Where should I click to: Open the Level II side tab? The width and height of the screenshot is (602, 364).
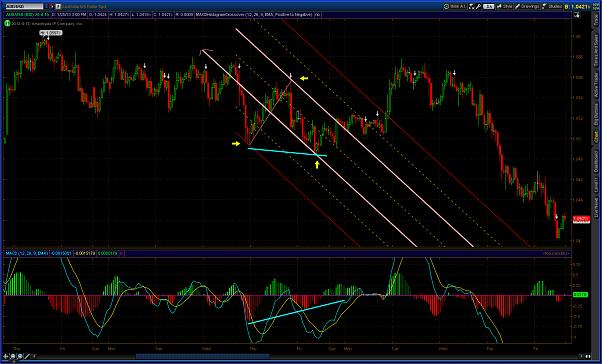(x=596, y=186)
